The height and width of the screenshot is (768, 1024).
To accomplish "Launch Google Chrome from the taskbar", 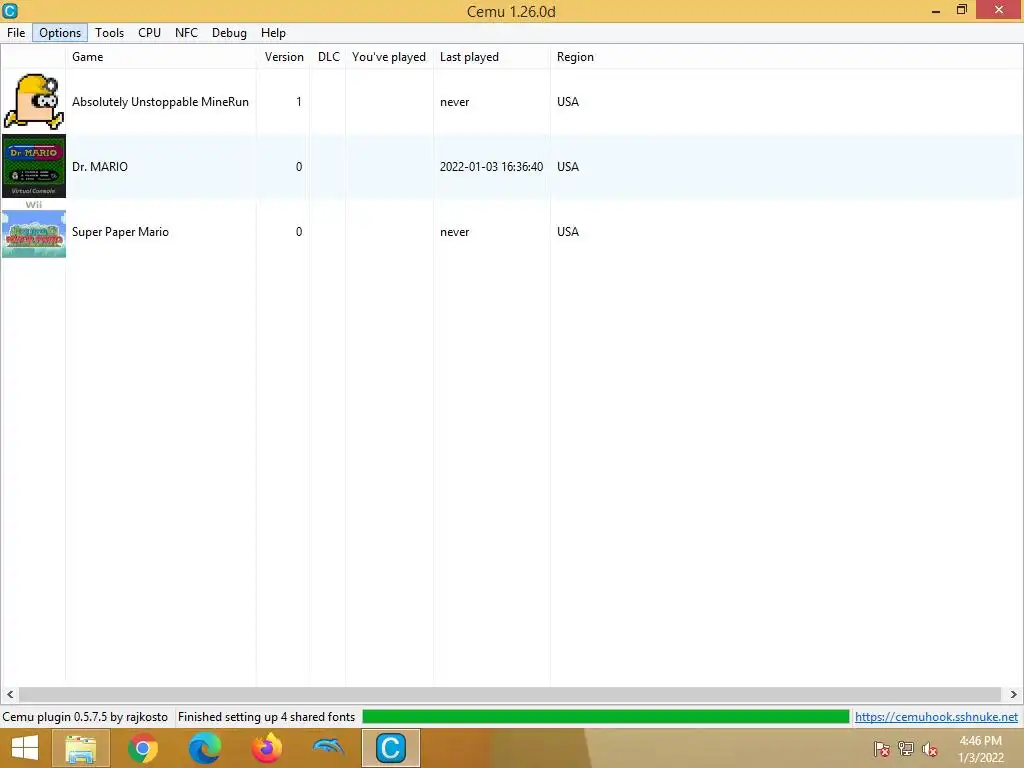I will coord(143,748).
